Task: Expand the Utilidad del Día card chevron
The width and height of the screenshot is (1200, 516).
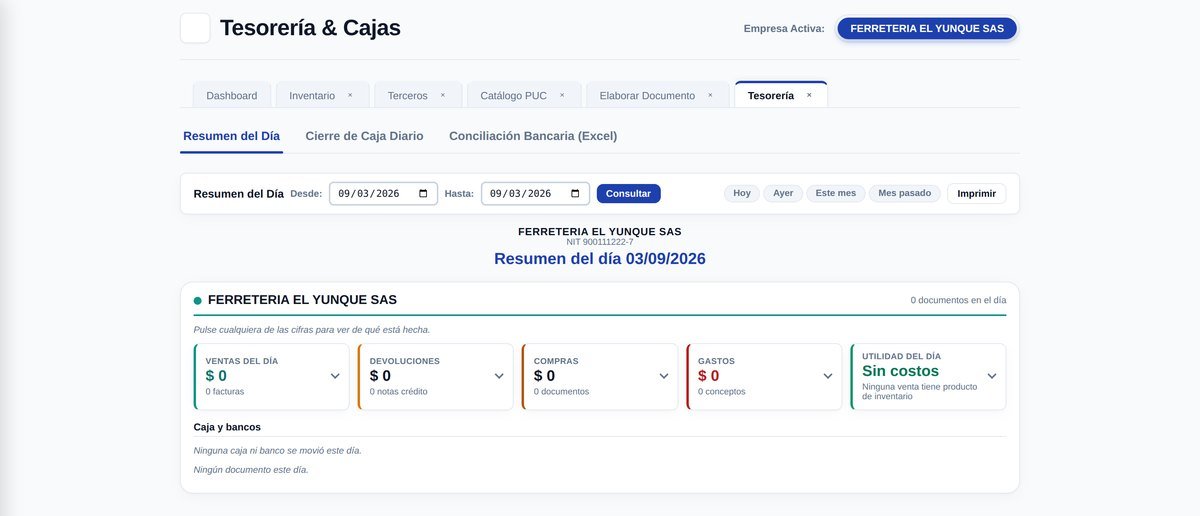Action: pos(992,376)
